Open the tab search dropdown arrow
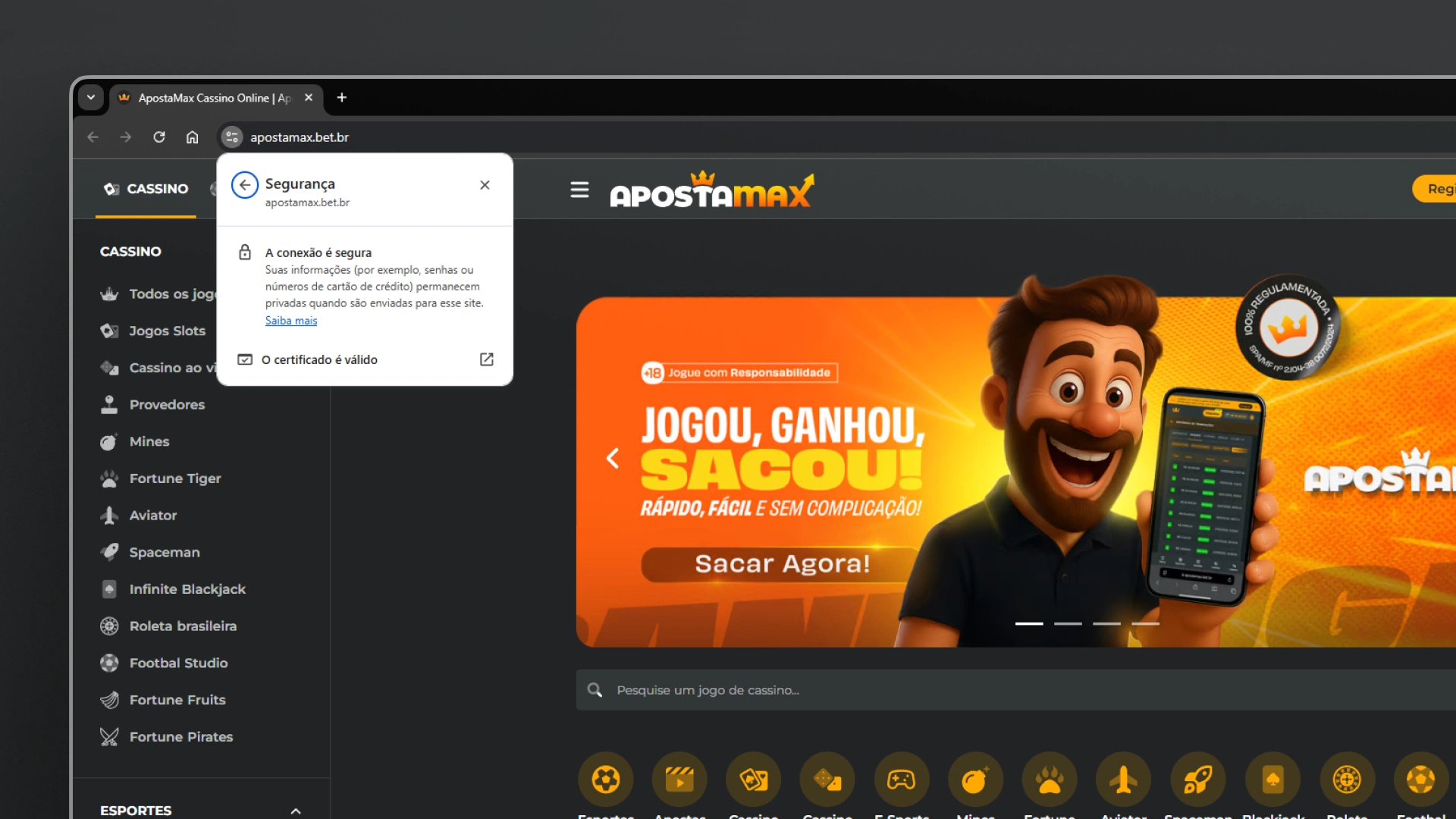The height and width of the screenshot is (819, 1456). [x=91, y=97]
